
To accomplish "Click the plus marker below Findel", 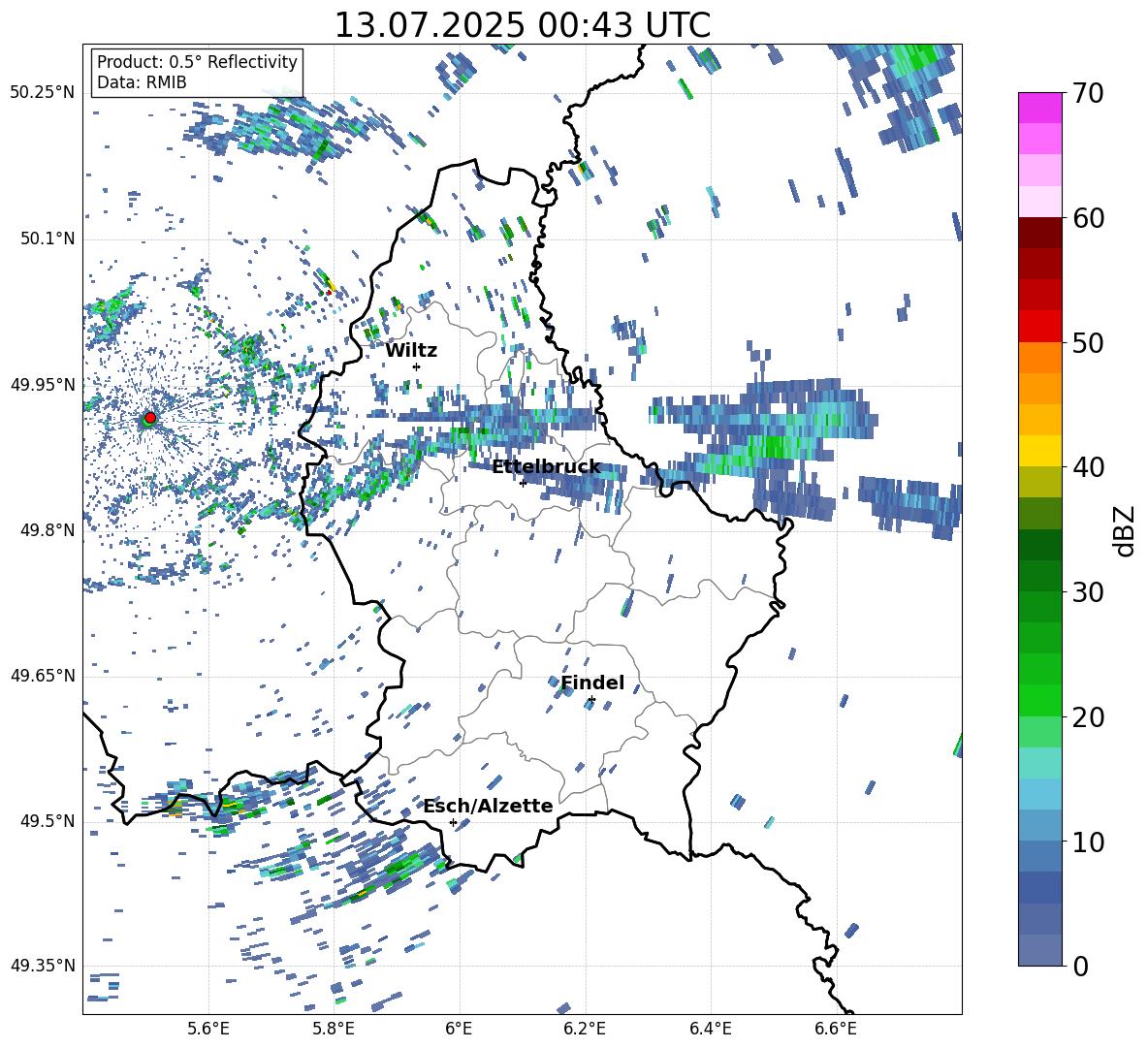I will click(591, 700).
